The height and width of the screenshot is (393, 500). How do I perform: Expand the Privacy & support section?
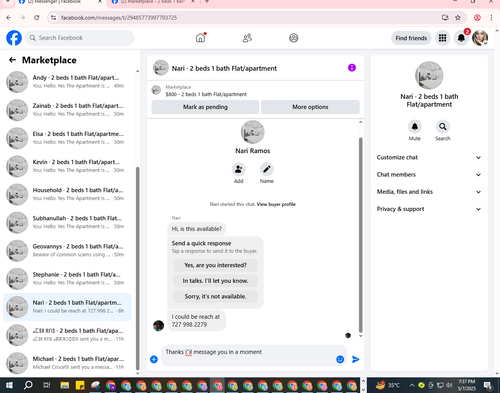click(x=429, y=209)
